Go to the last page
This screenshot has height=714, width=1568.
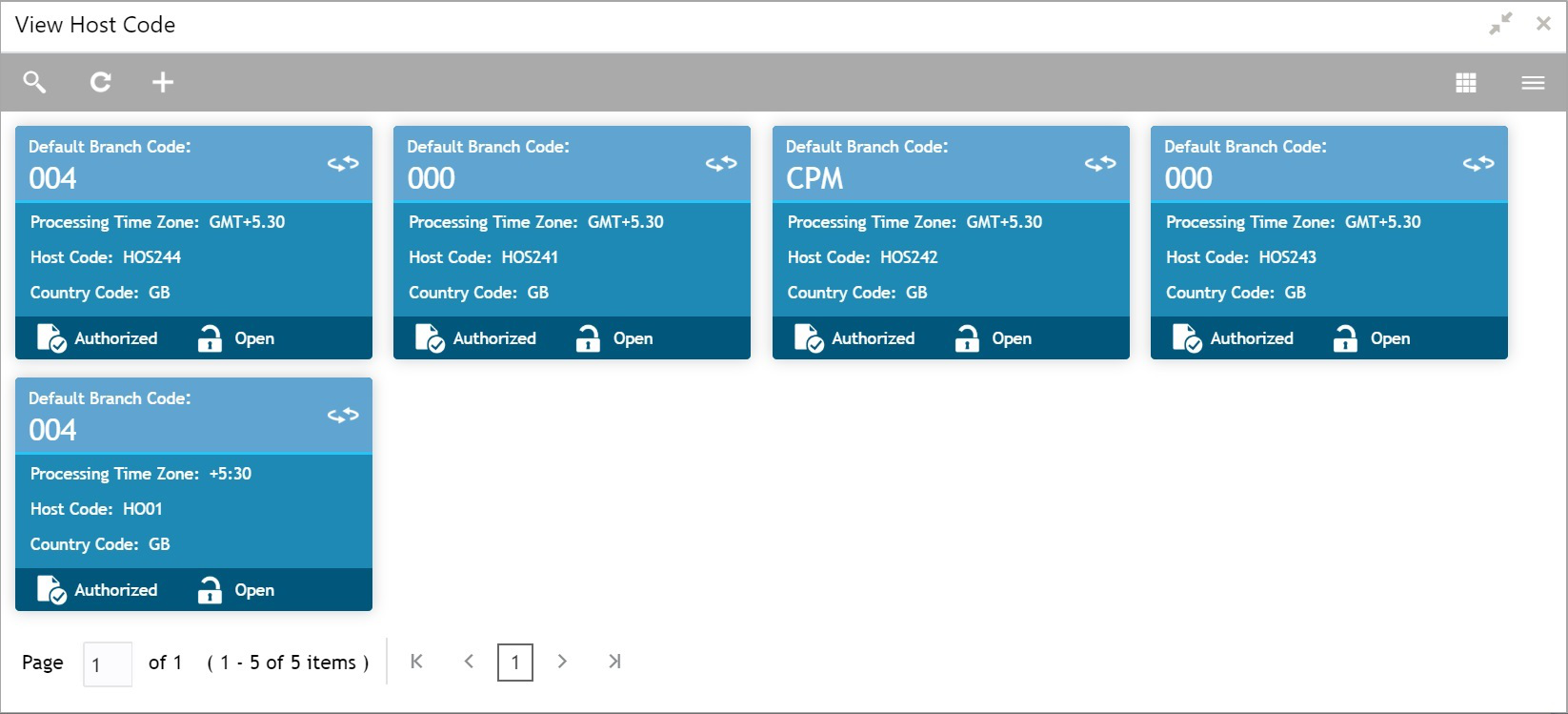tap(614, 662)
